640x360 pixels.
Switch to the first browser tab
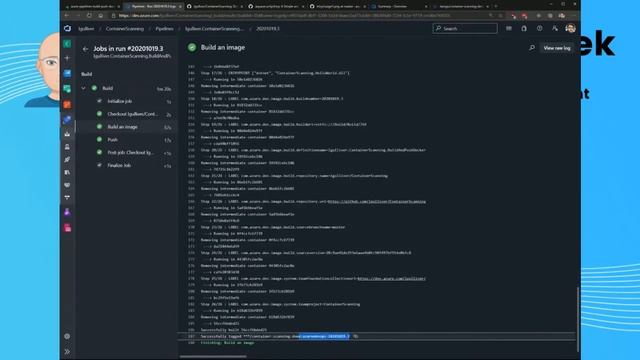coord(92,7)
